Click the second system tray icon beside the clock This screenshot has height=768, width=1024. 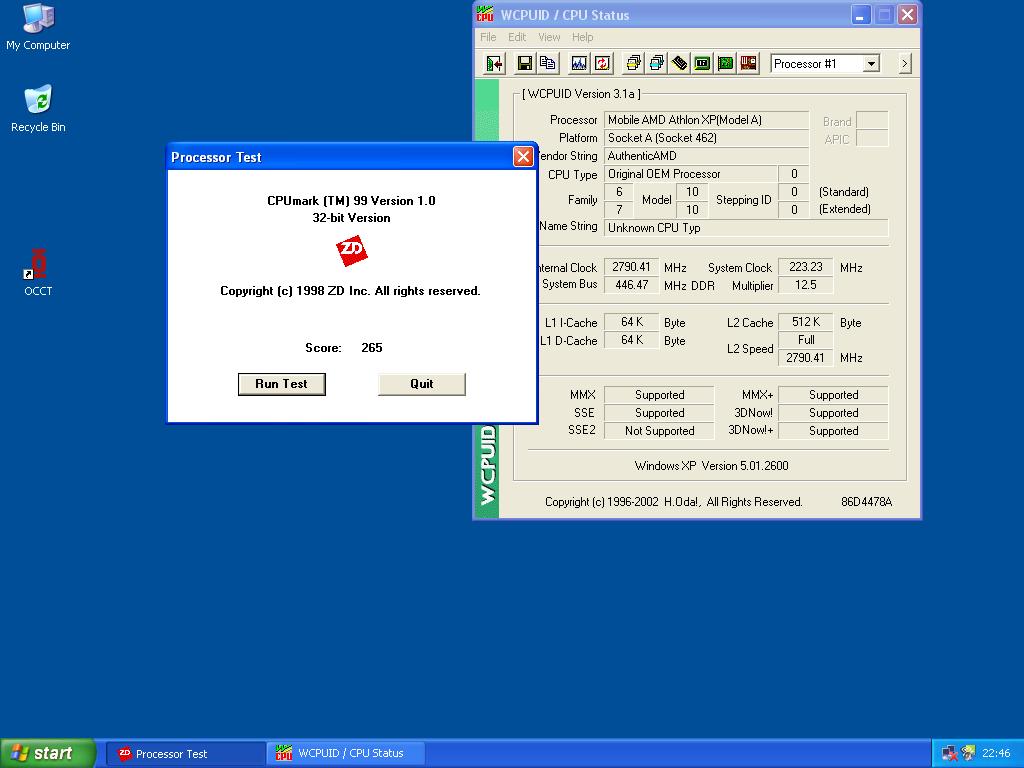[968, 754]
